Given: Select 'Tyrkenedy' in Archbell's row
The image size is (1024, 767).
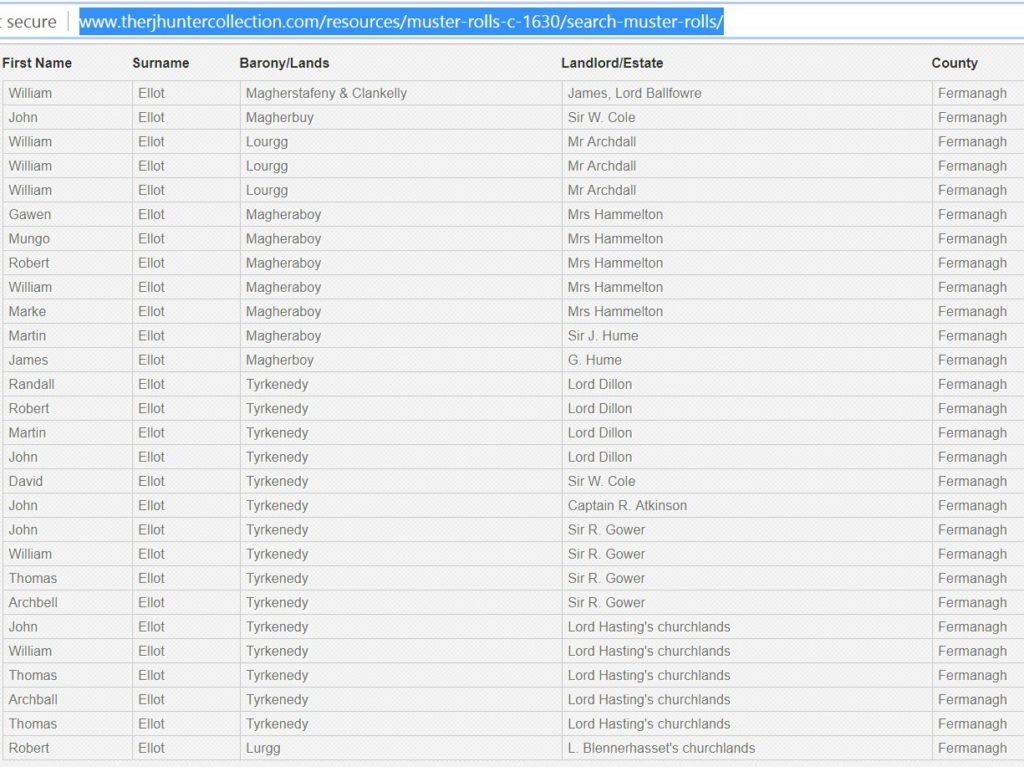Looking at the screenshot, I should click(x=277, y=602).
